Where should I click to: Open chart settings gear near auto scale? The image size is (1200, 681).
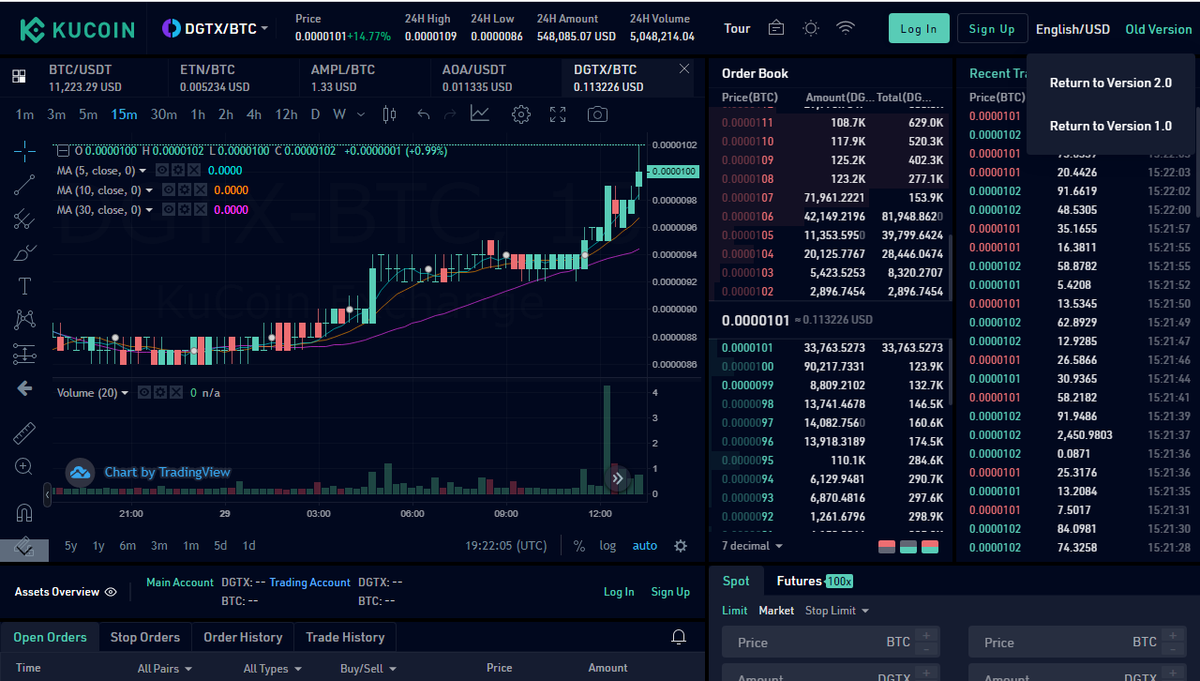(x=681, y=546)
